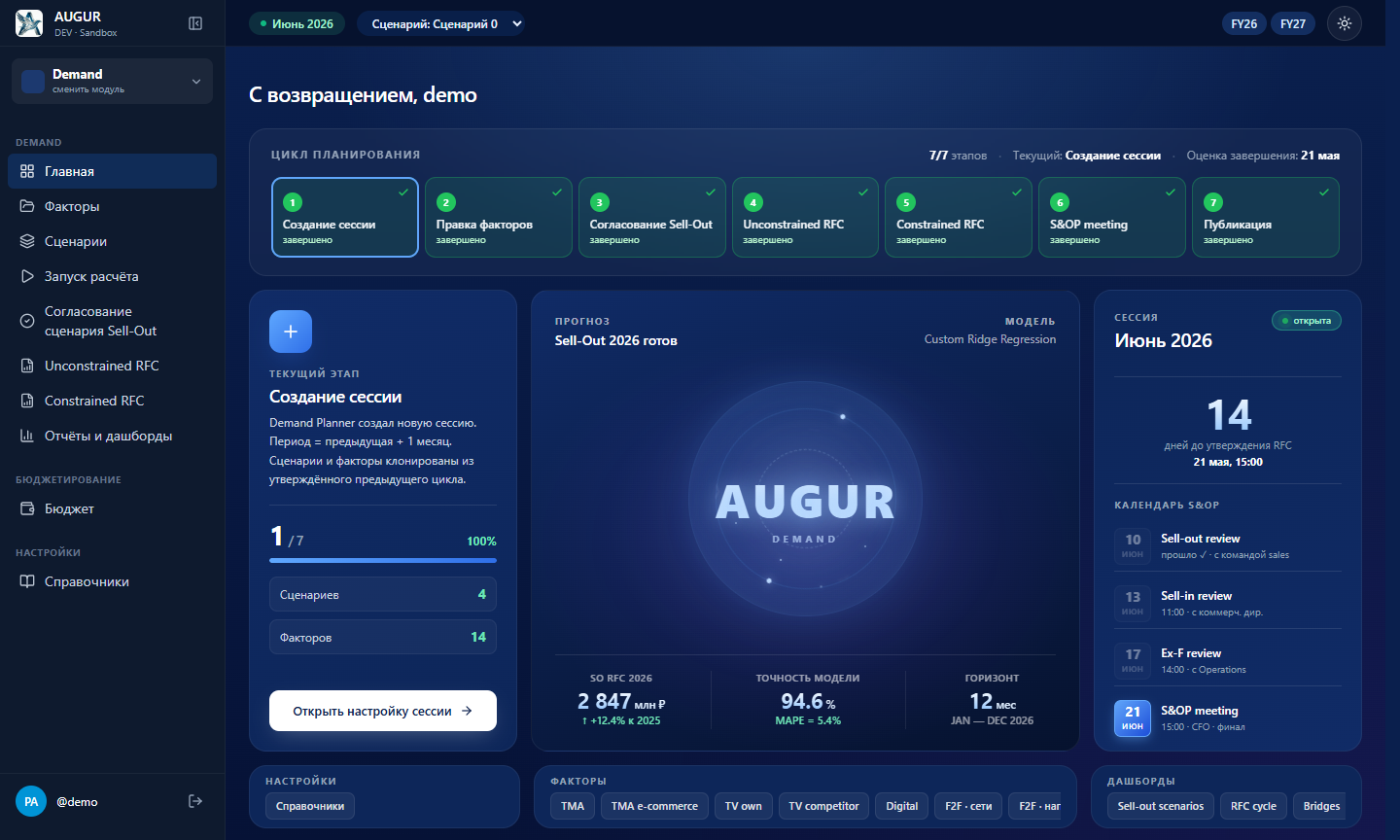Screen dimensions: 1400x840
Task: Click the Sell-out review calendar entry
Action: (1227, 545)
